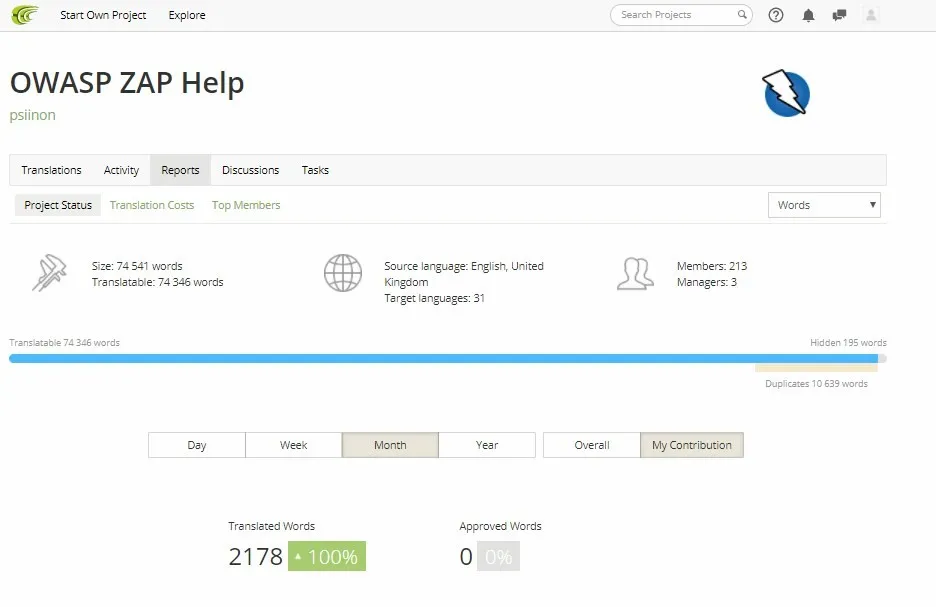Click the 'Duplicates 10 639 words' label

click(x=816, y=384)
